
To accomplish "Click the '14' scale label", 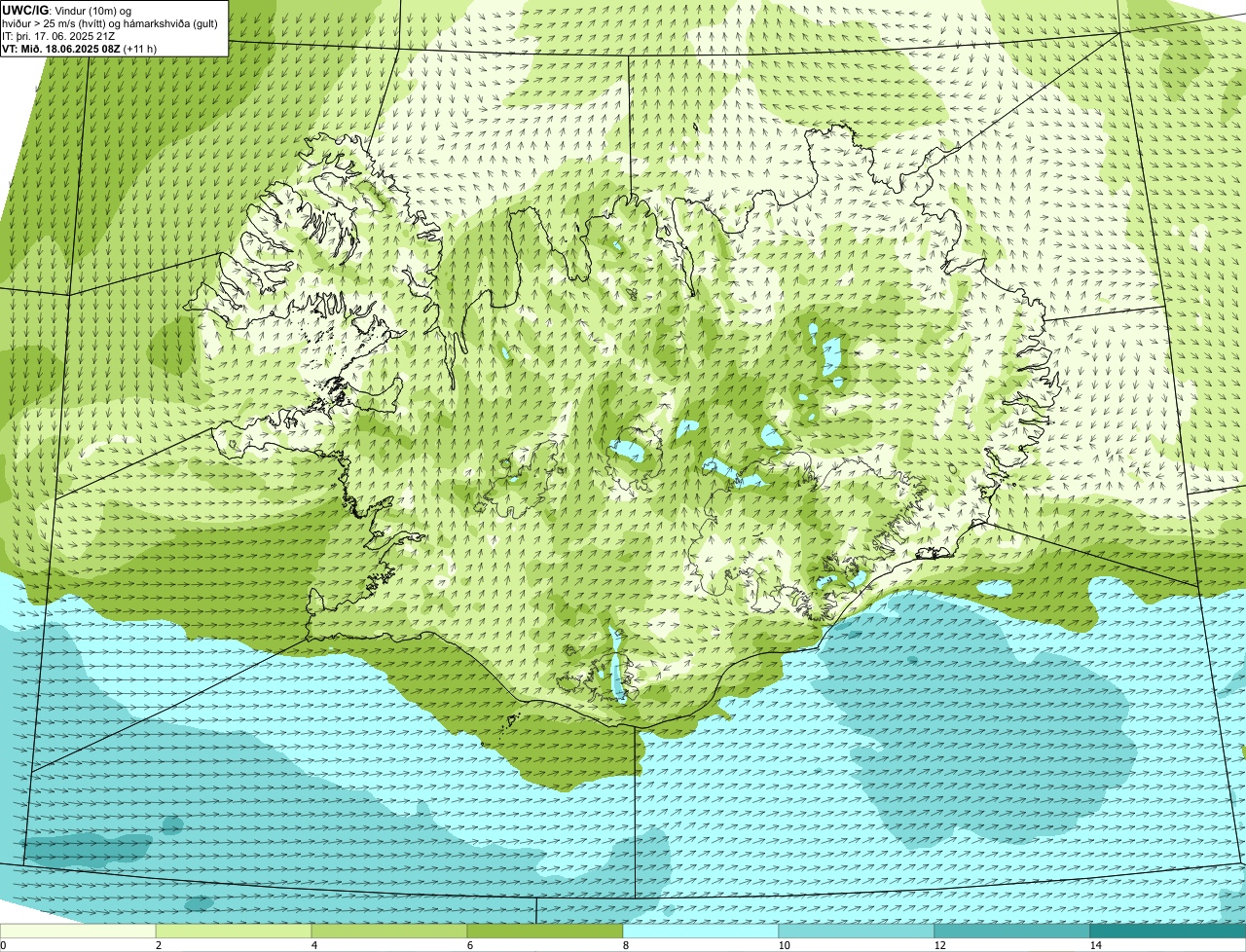I will 1095,945.
